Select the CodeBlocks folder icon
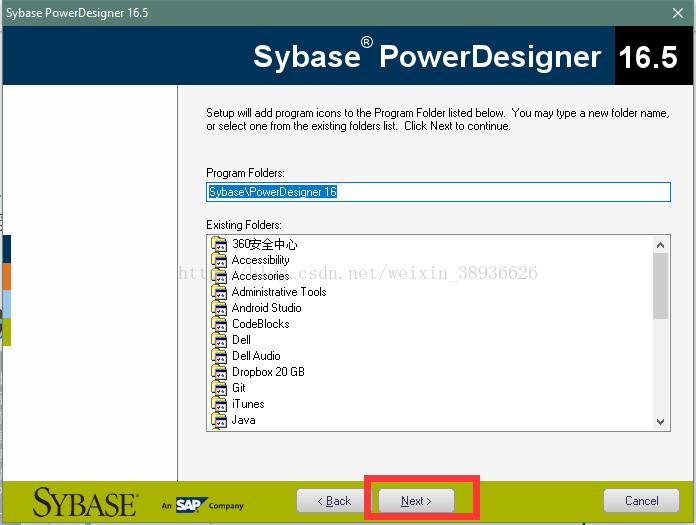 pos(219,324)
